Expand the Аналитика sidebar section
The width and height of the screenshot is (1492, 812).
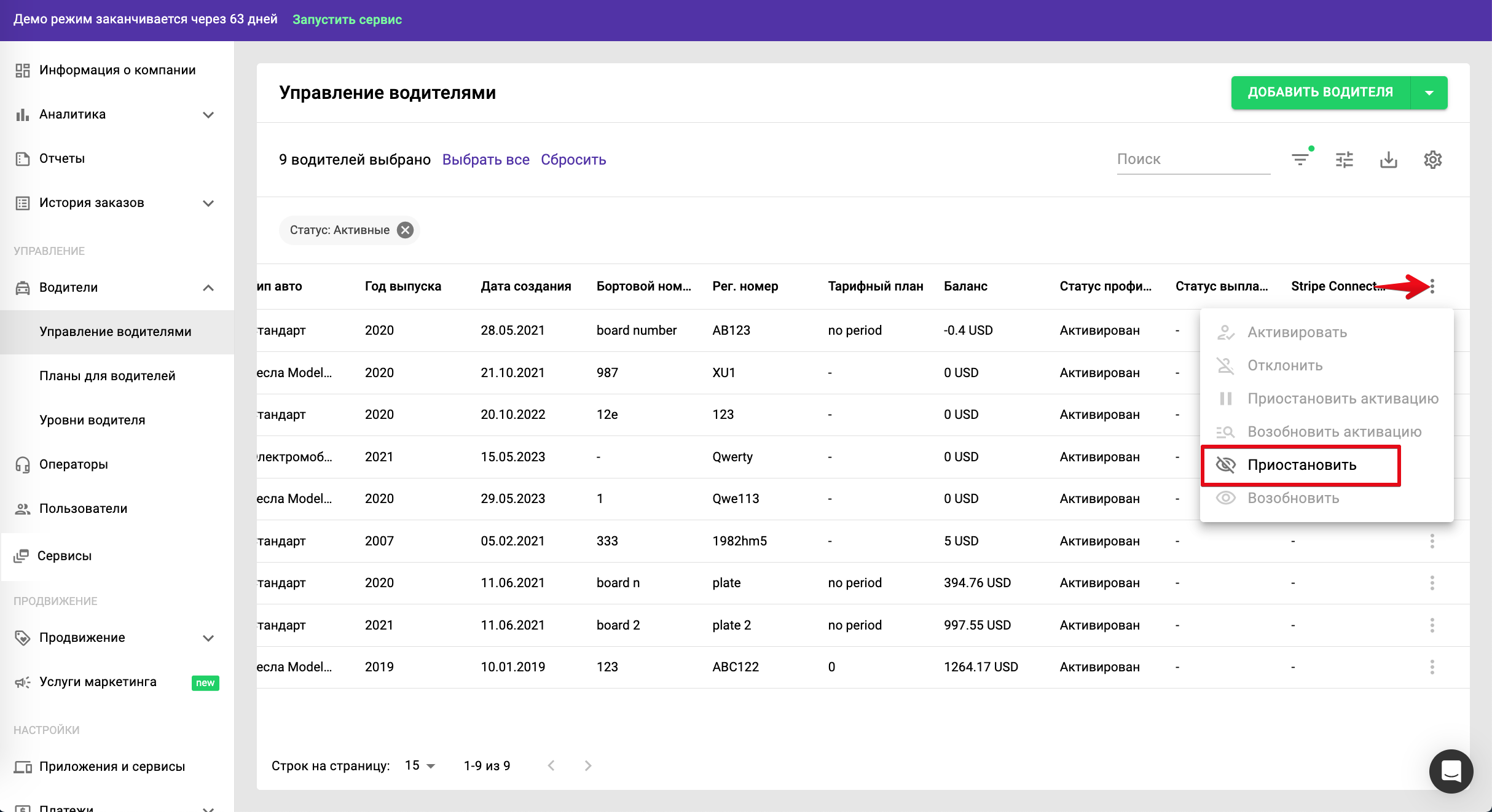208,114
